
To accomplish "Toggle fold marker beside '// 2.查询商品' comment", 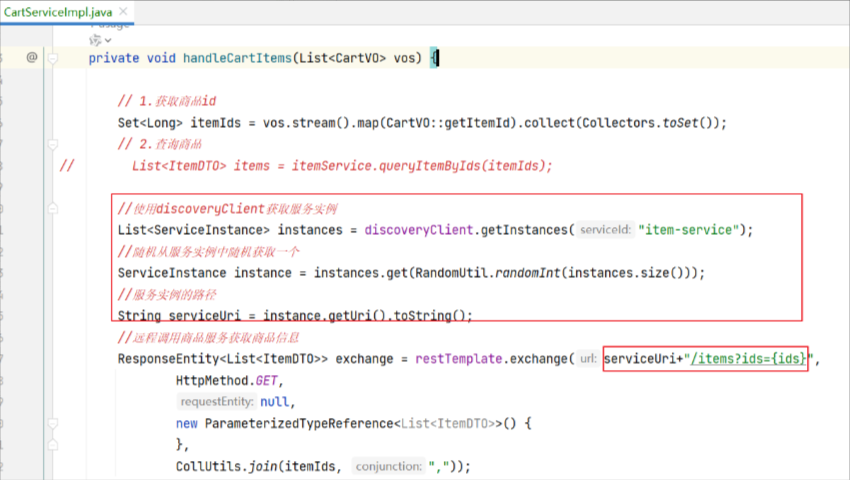I will click(x=53, y=144).
